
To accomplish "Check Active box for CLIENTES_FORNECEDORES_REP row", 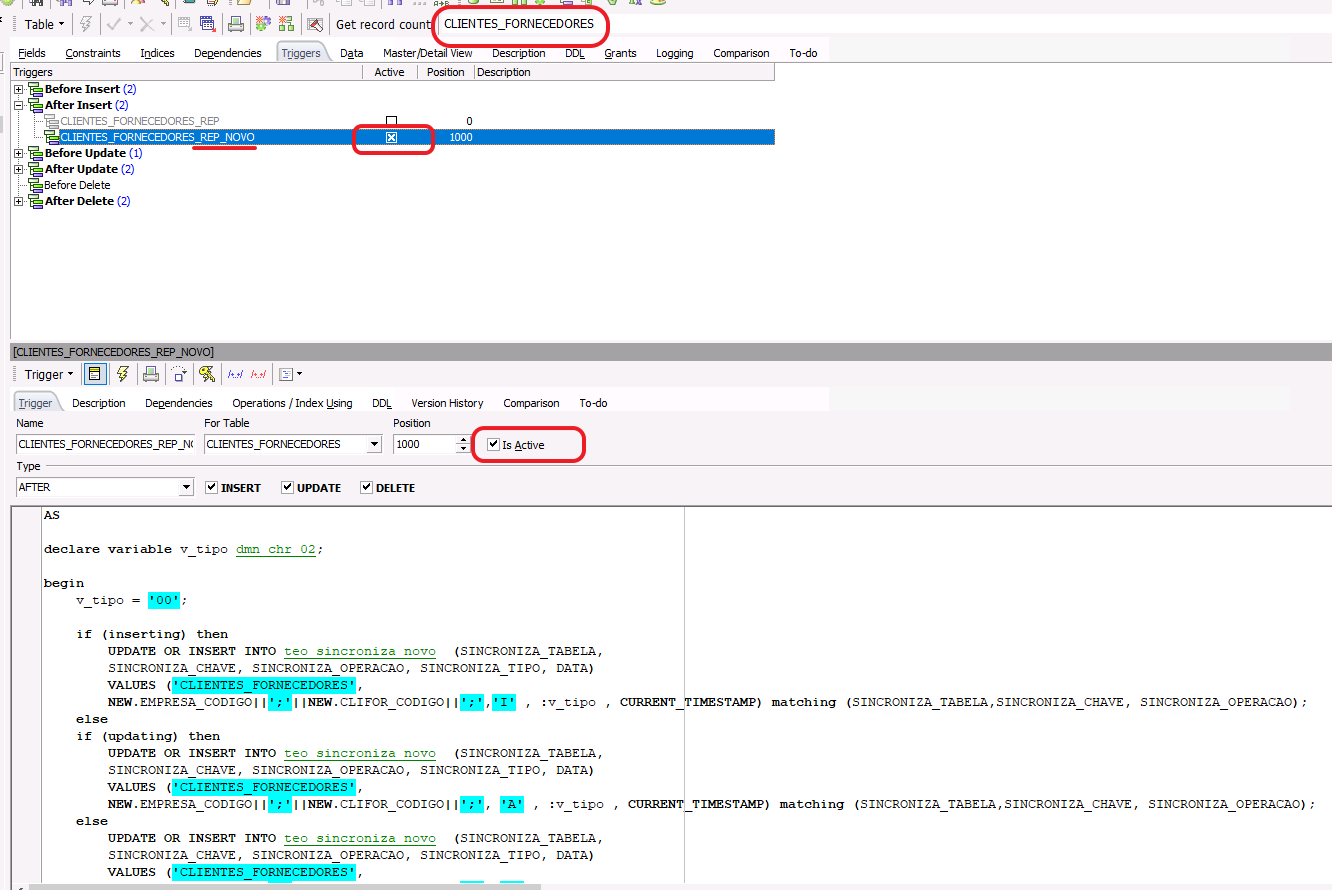I will [x=392, y=121].
